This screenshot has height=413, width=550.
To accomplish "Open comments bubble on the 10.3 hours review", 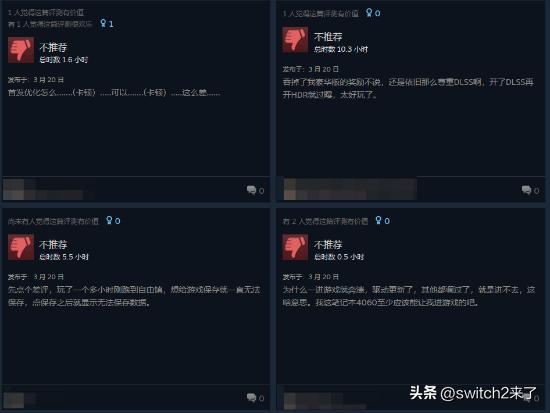I will click(526, 190).
